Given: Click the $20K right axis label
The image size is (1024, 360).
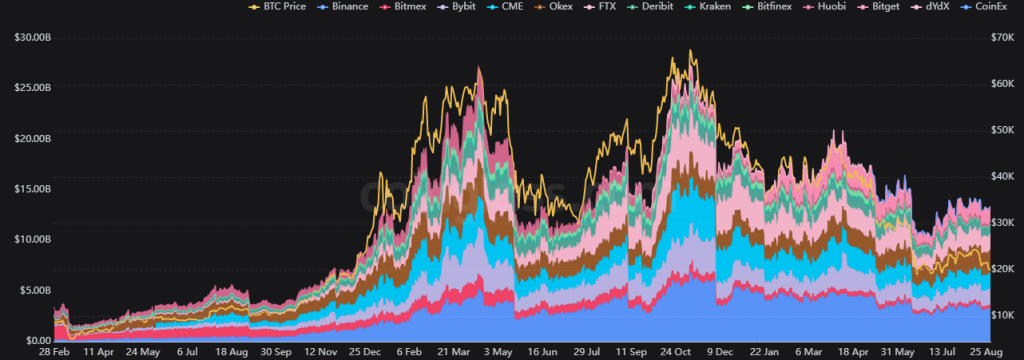Looking at the screenshot, I should click(x=1003, y=269).
